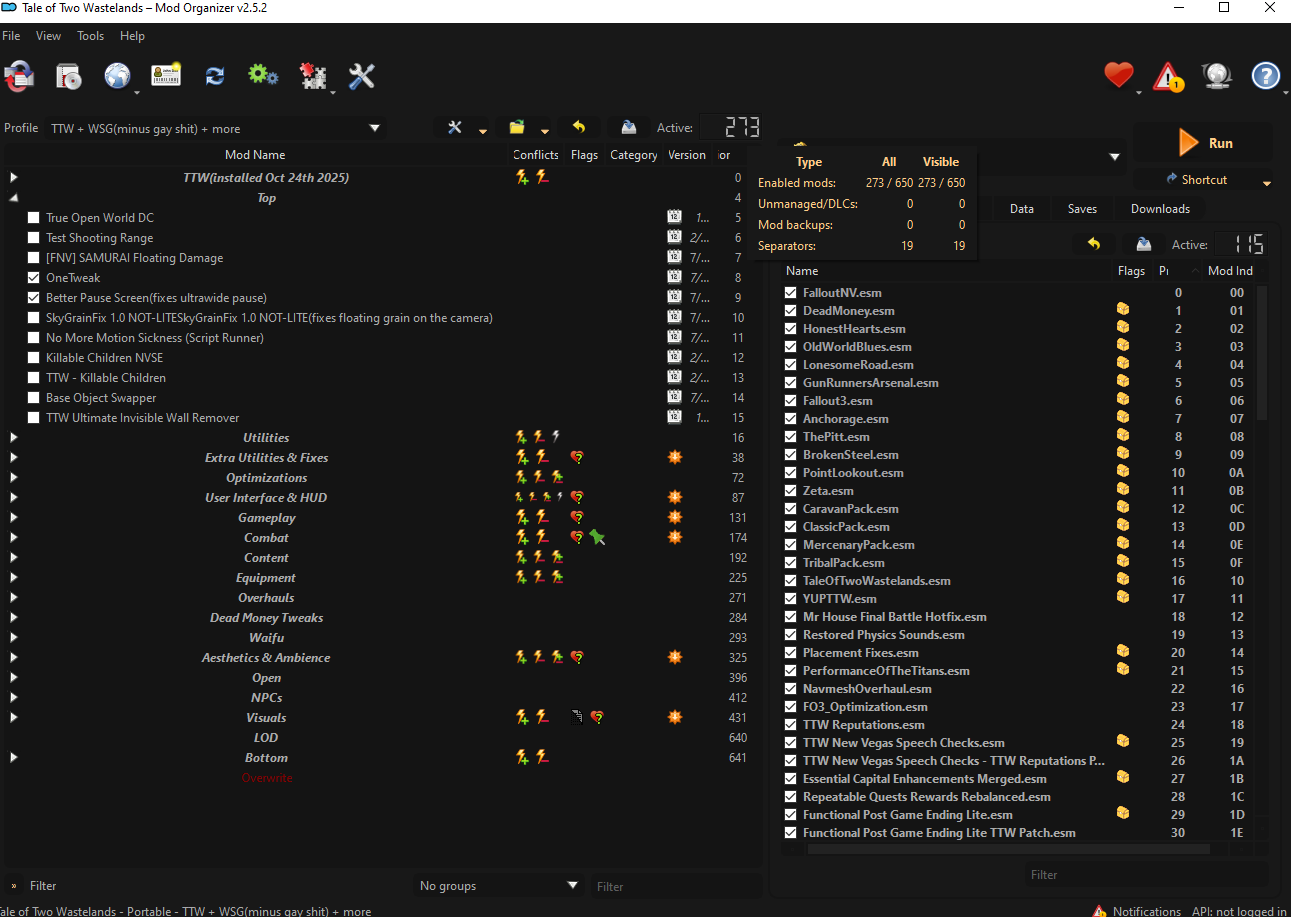The image size is (1291, 917).
Task: Expand the Aesthetics & Ambience separator
Action: click(x=14, y=658)
